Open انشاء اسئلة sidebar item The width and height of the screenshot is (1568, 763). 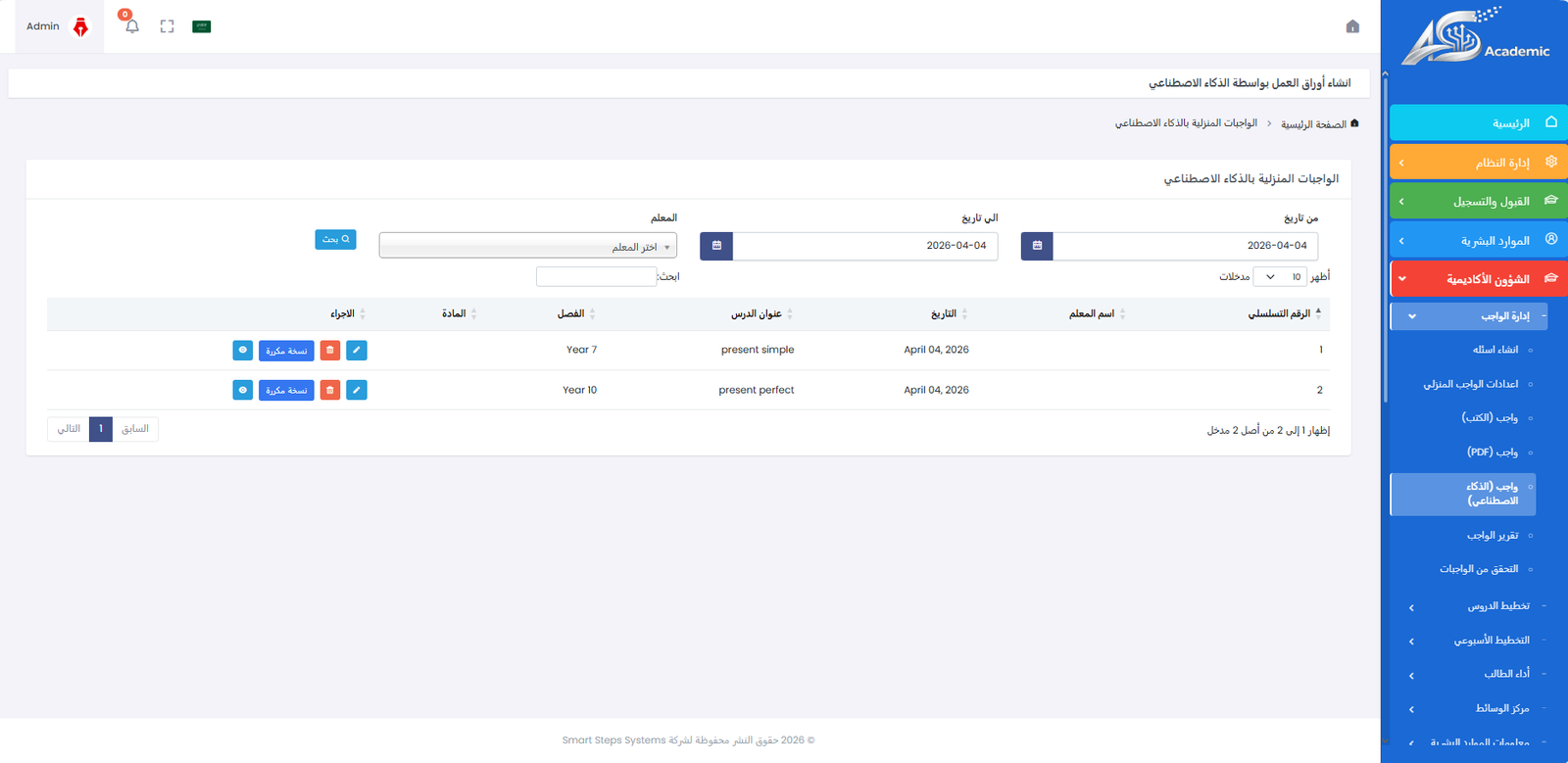(1494, 350)
